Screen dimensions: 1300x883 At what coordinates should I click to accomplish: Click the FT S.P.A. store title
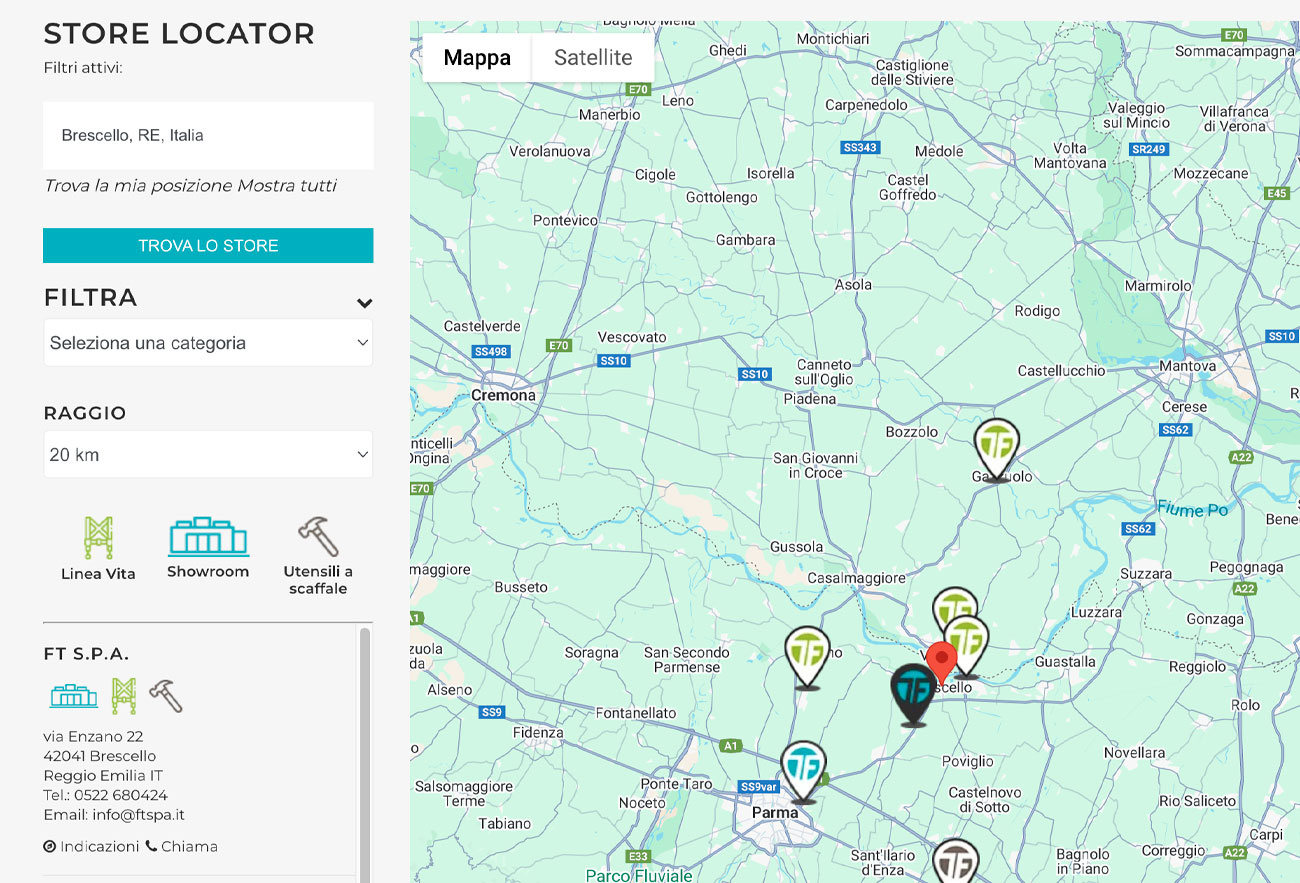coord(87,654)
